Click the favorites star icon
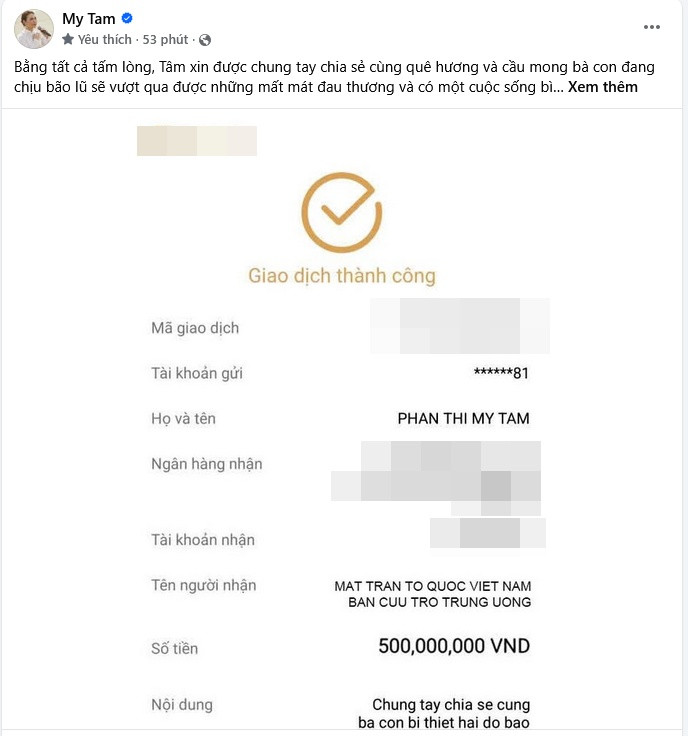 [x=68, y=40]
